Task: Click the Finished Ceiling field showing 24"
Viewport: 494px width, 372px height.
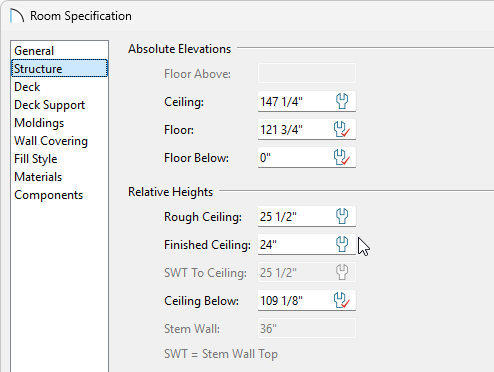Action: tap(307, 244)
